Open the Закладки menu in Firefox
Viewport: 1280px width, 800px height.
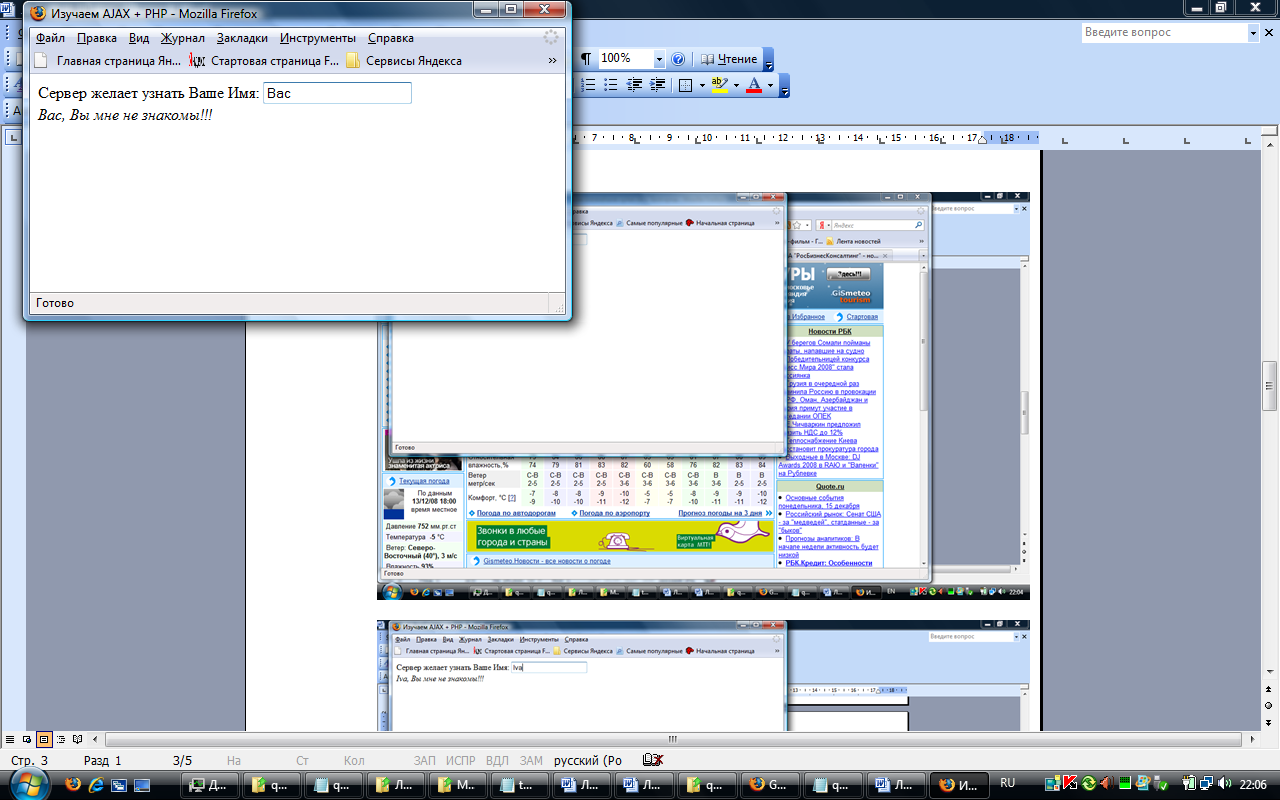tap(242, 38)
